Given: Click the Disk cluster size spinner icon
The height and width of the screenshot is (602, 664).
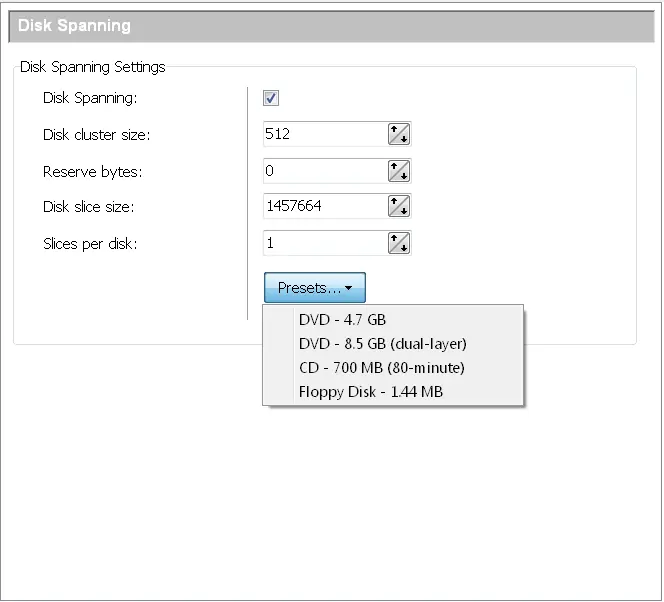Looking at the screenshot, I should [x=398, y=134].
